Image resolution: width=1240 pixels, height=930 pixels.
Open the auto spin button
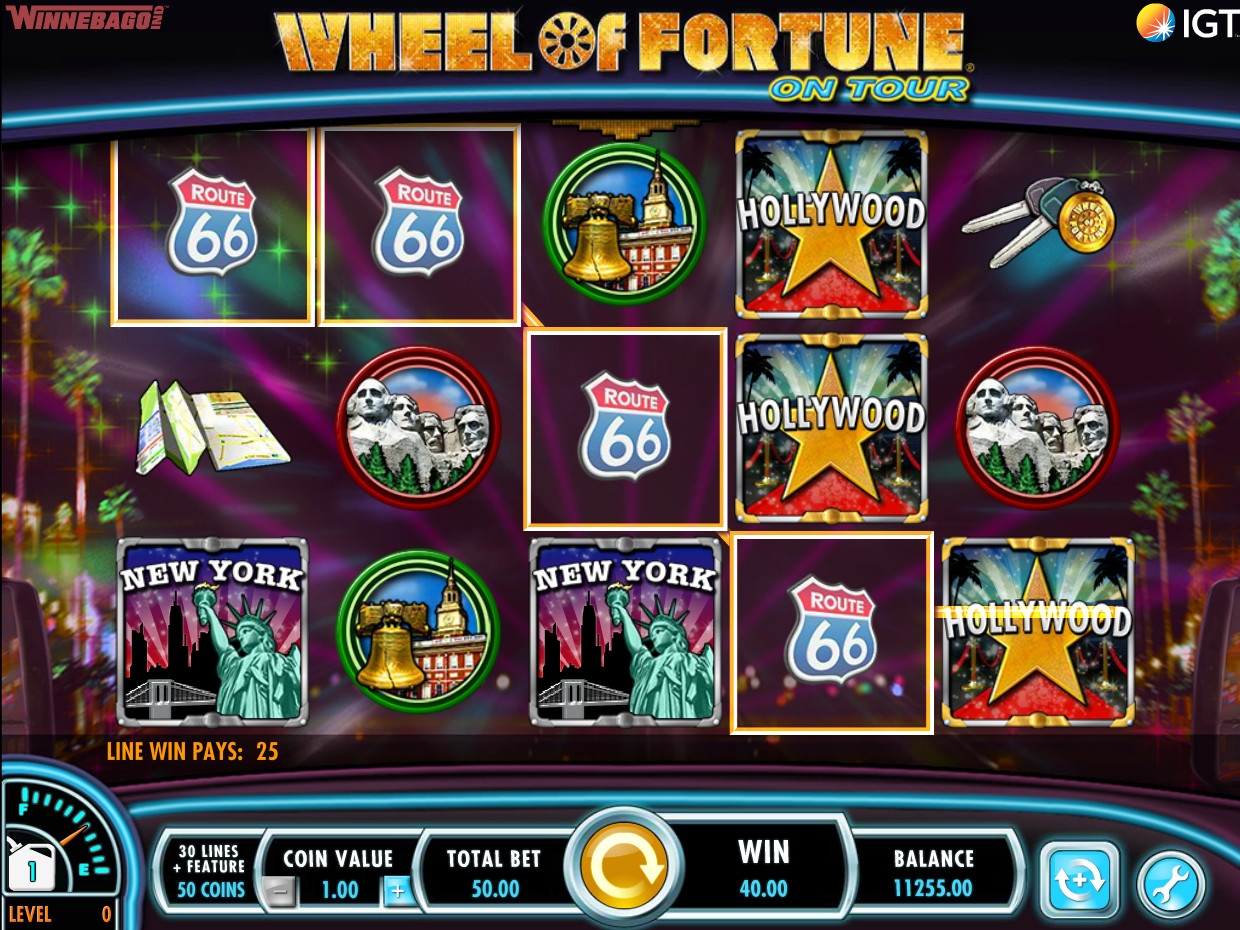coord(1080,881)
